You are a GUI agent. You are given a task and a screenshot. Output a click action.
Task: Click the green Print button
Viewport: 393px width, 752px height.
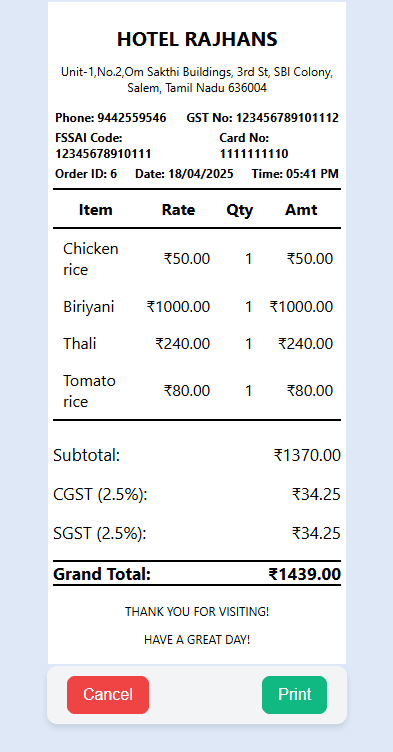point(294,694)
